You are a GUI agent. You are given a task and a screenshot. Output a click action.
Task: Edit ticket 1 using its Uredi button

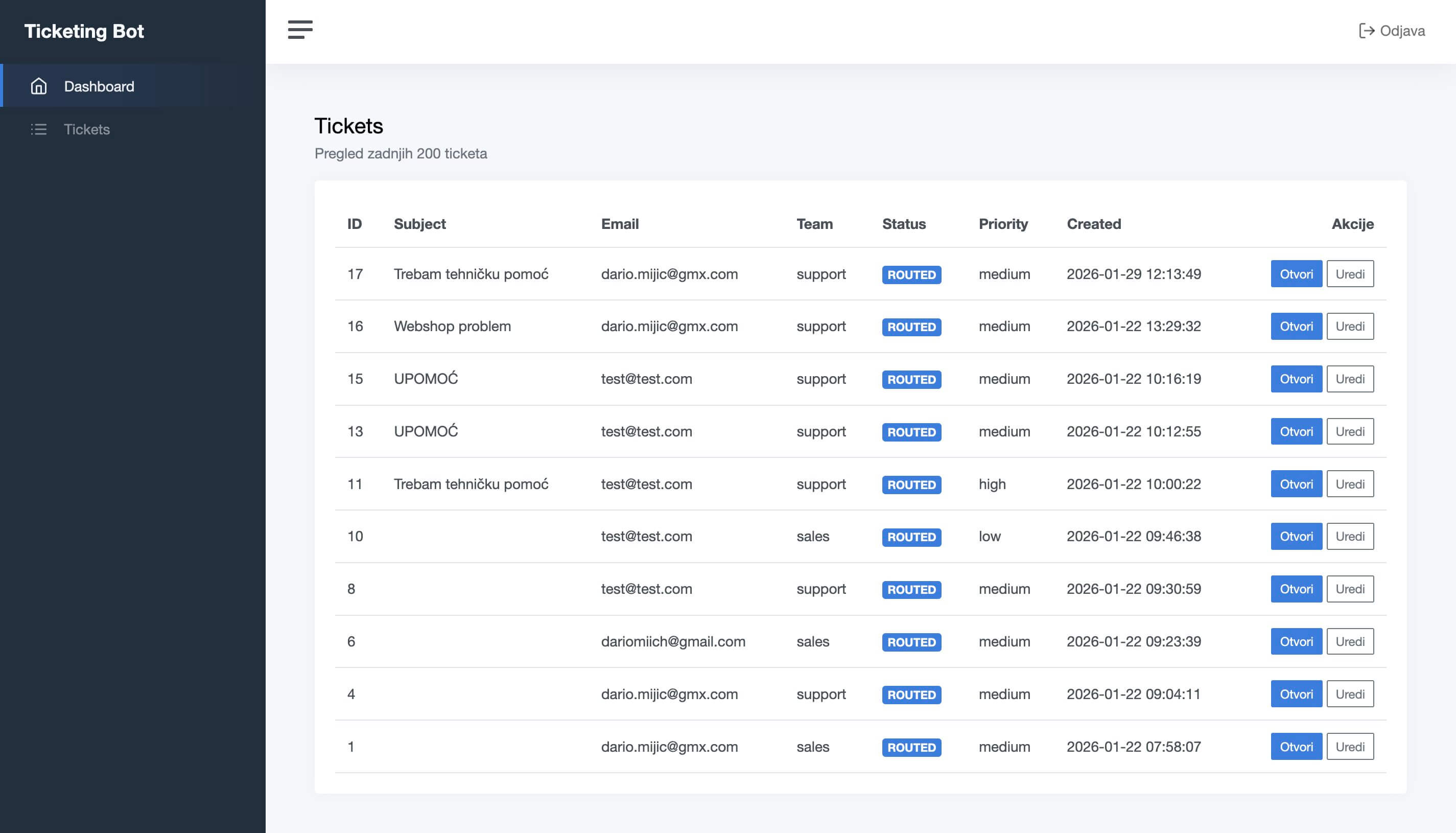[x=1350, y=747]
